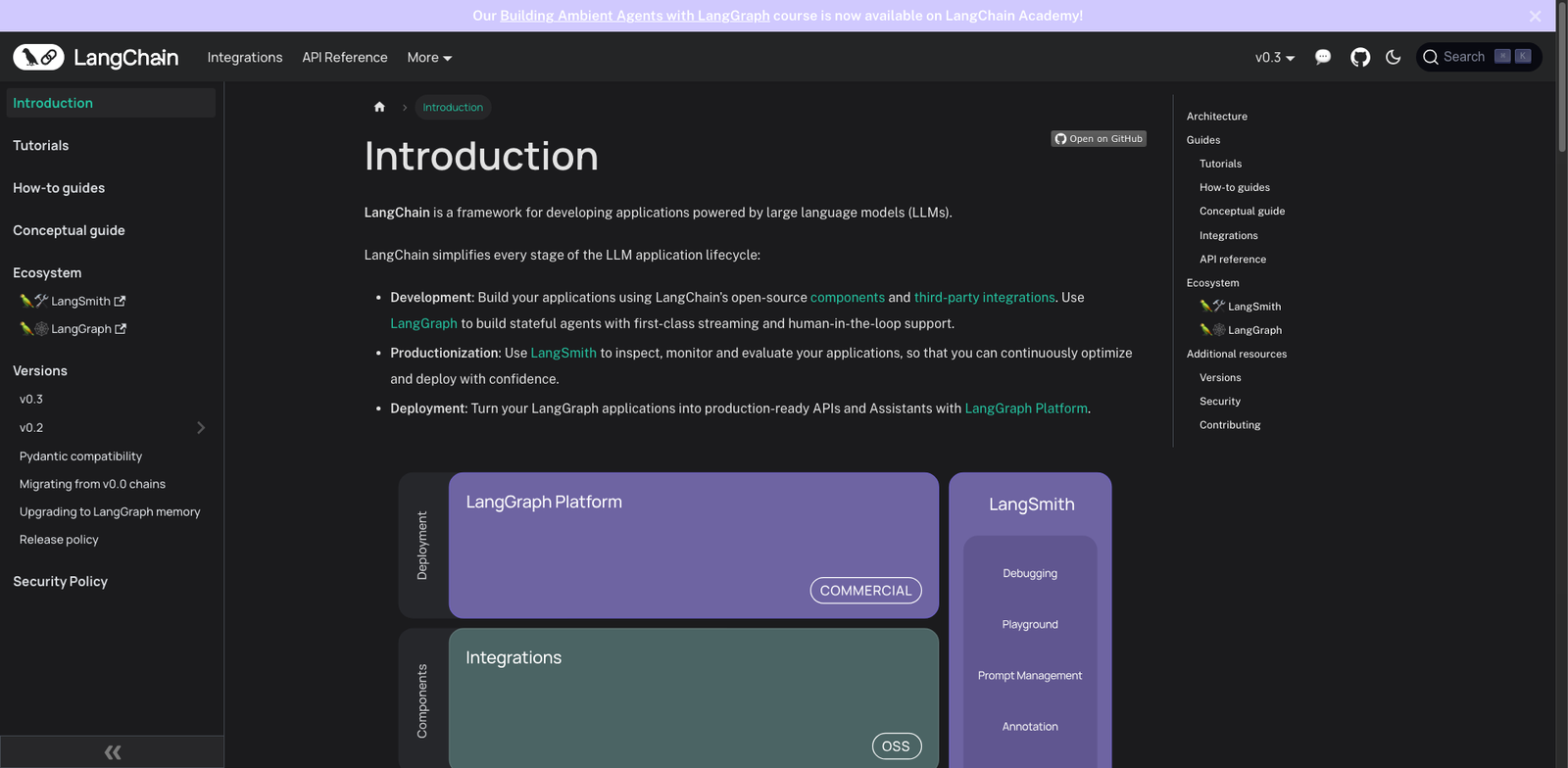Jump to Versions in table of contents
Screen dimensions: 1568x768
tap(1220, 377)
